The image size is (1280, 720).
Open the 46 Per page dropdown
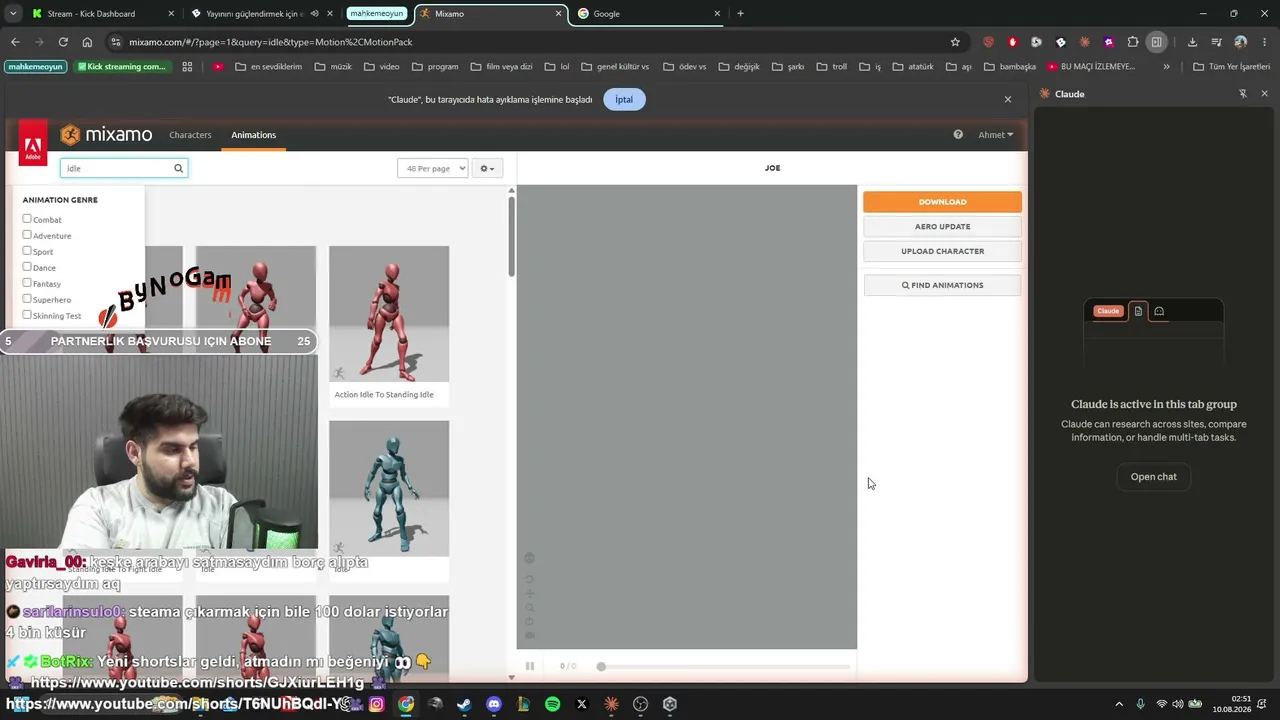(x=432, y=168)
